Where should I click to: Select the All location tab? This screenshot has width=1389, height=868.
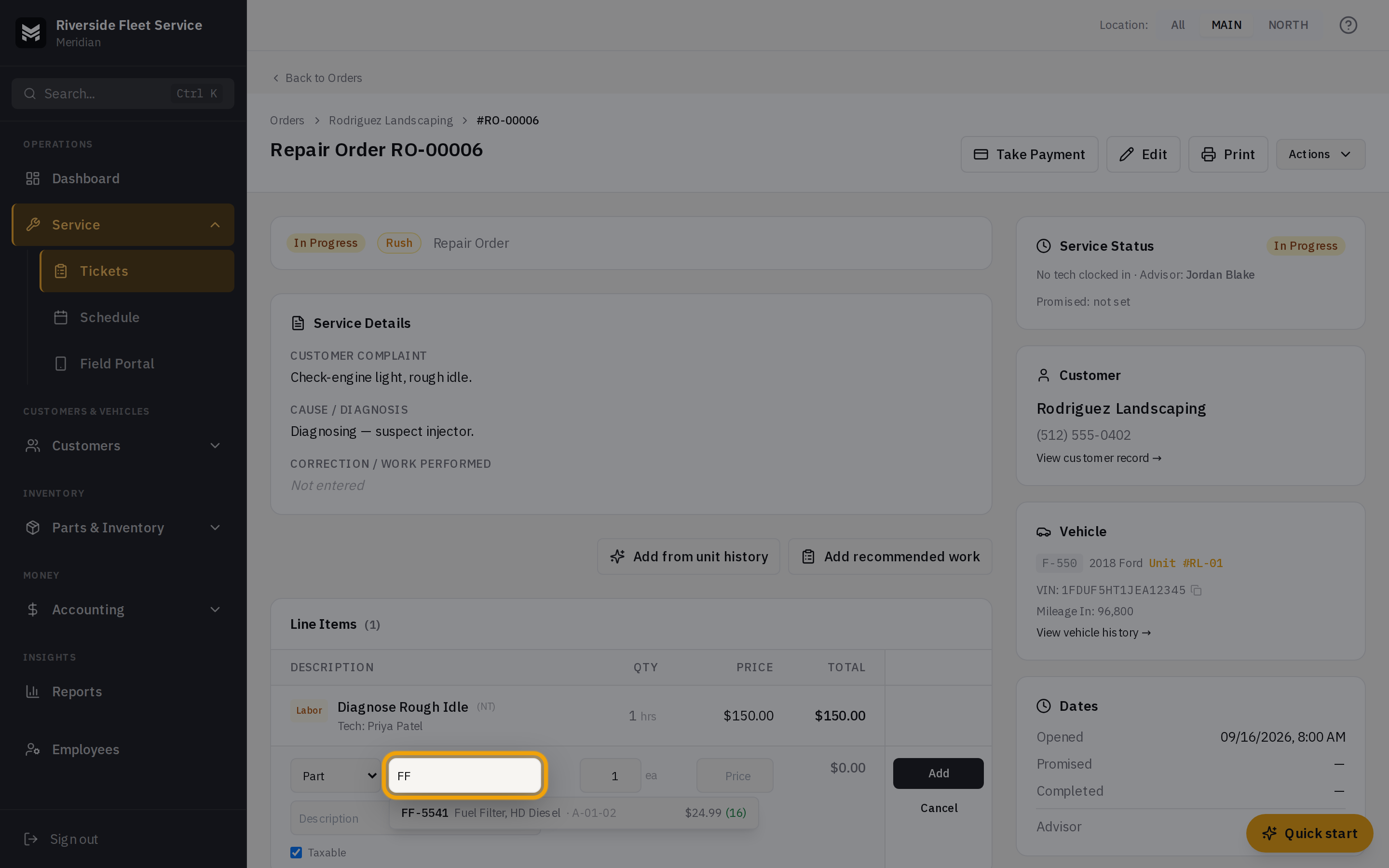pos(1177,25)
